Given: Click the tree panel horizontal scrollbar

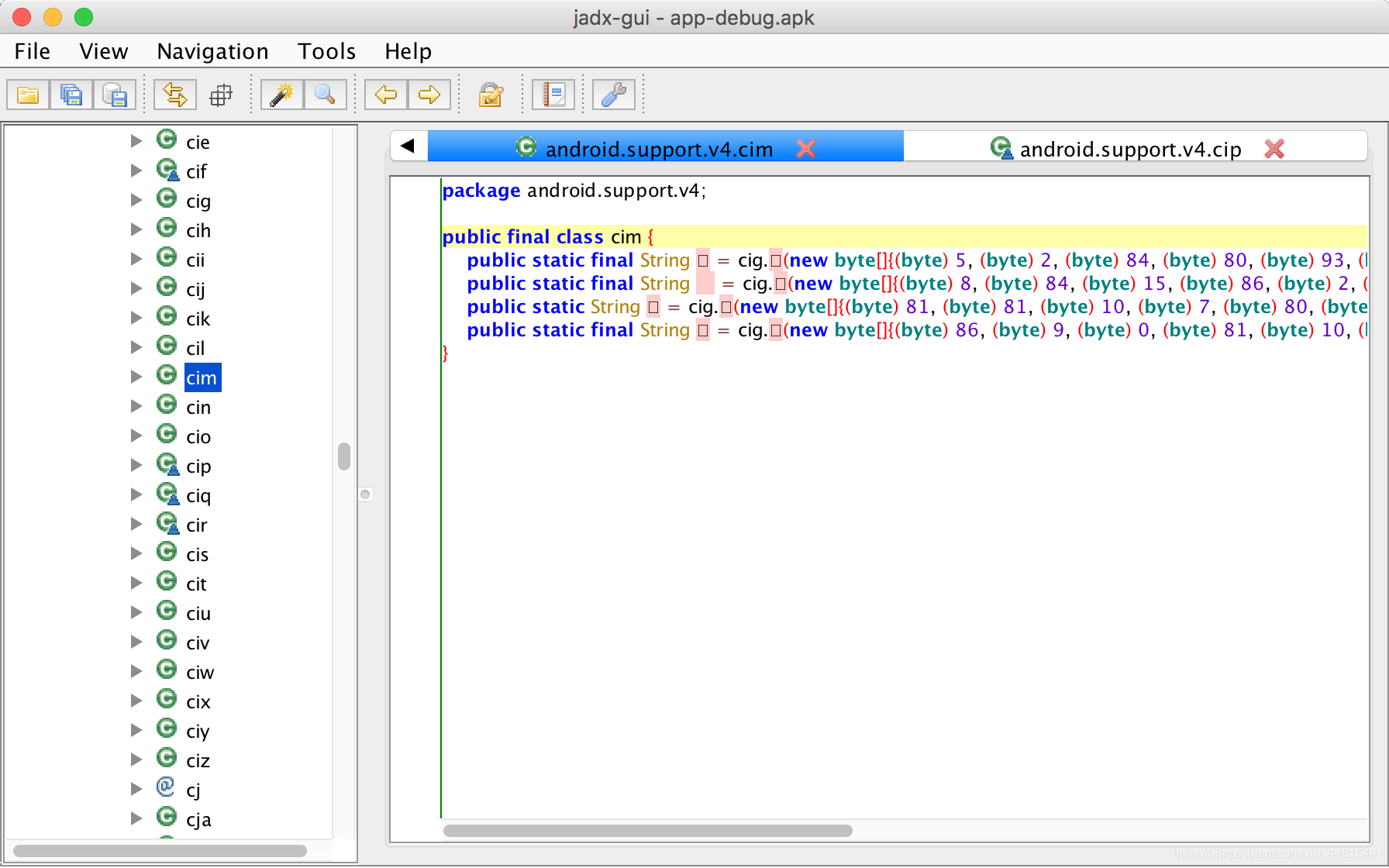Looking at the screenshot, I should coord(160,850).
